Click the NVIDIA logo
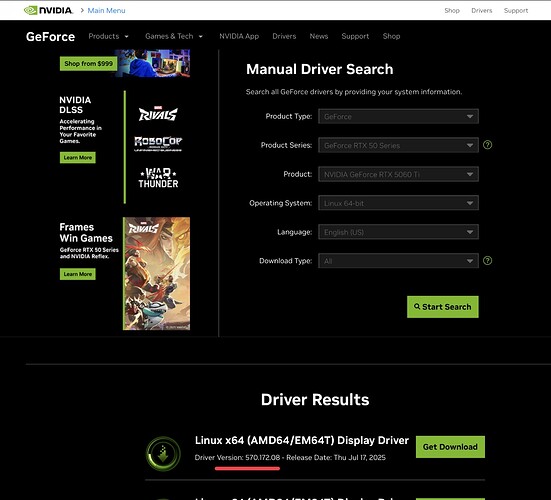The height and width of the screenshot is (500, 551). (x=48, y=11)
